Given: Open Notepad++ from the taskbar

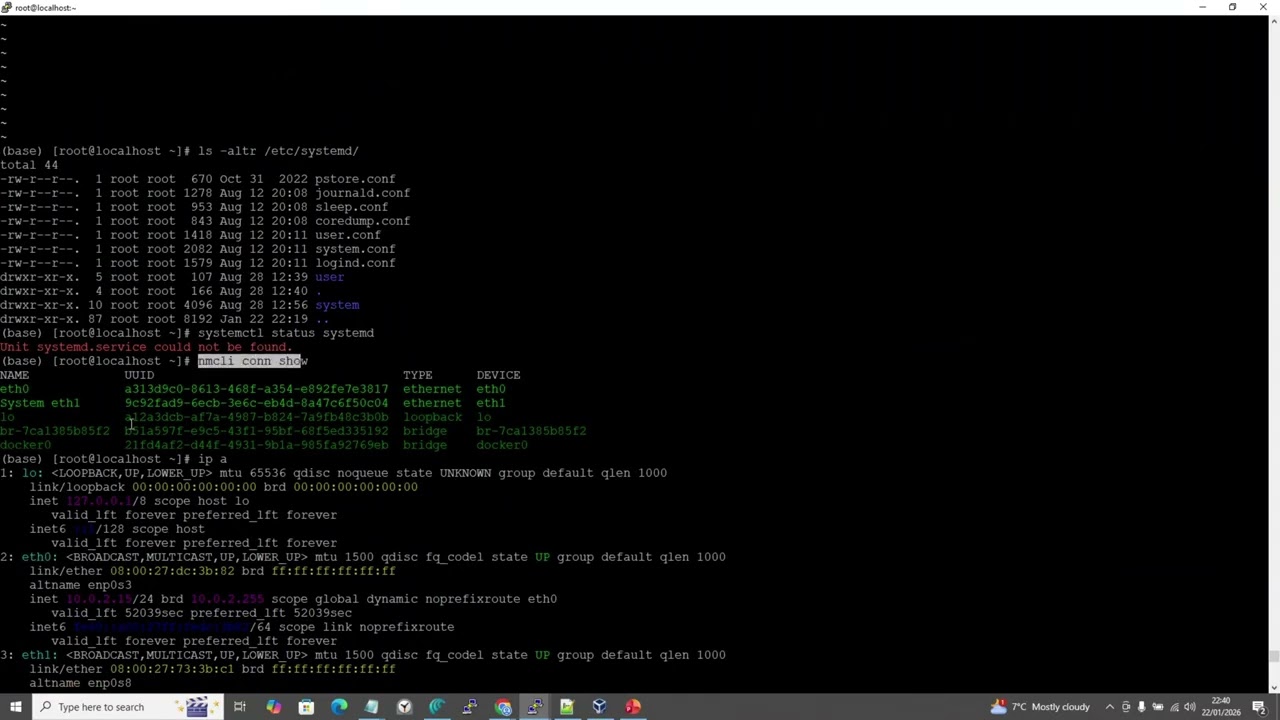Looking at the screenshot, I should [567, 707].
